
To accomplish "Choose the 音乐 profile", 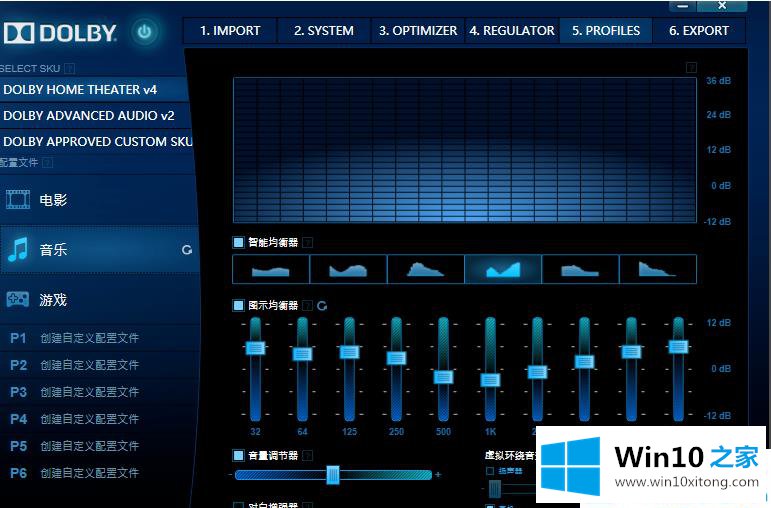I will pos(99,249).
